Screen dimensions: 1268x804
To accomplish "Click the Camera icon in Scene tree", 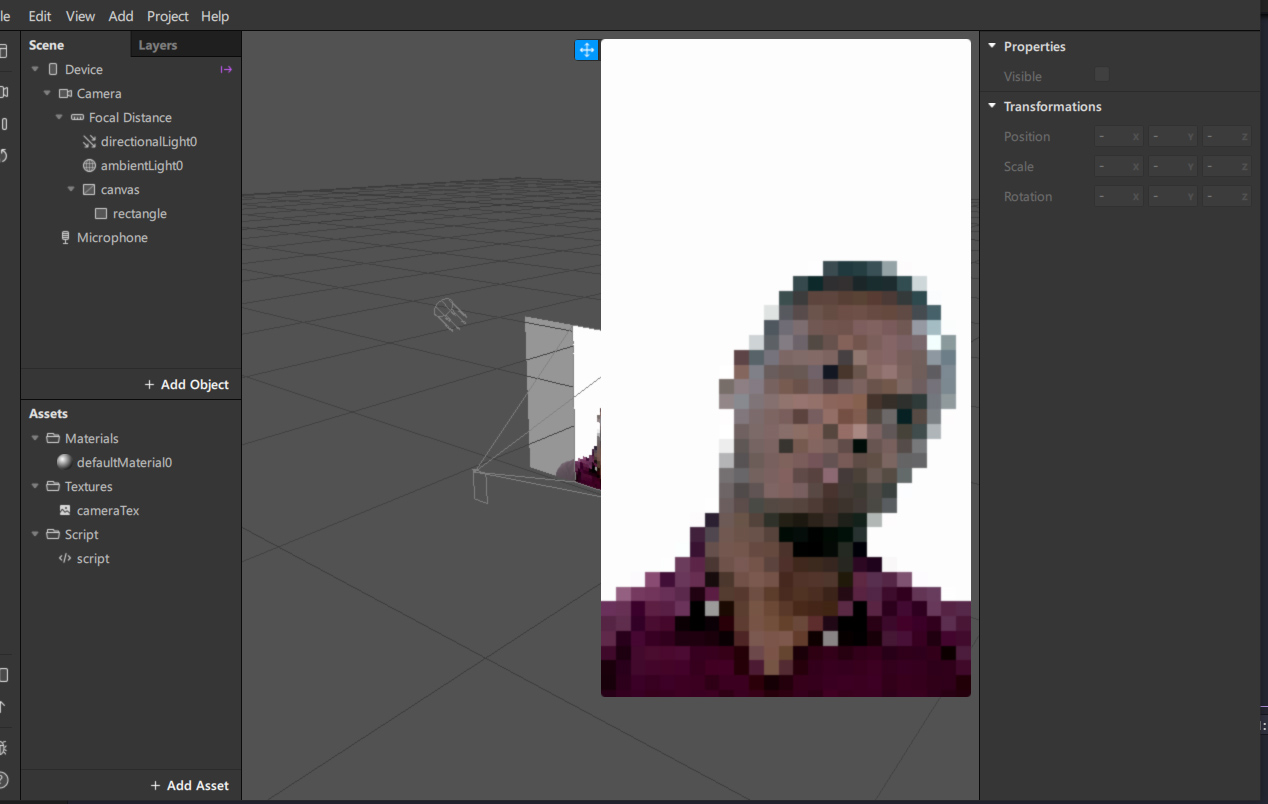I will pos(65,94).
